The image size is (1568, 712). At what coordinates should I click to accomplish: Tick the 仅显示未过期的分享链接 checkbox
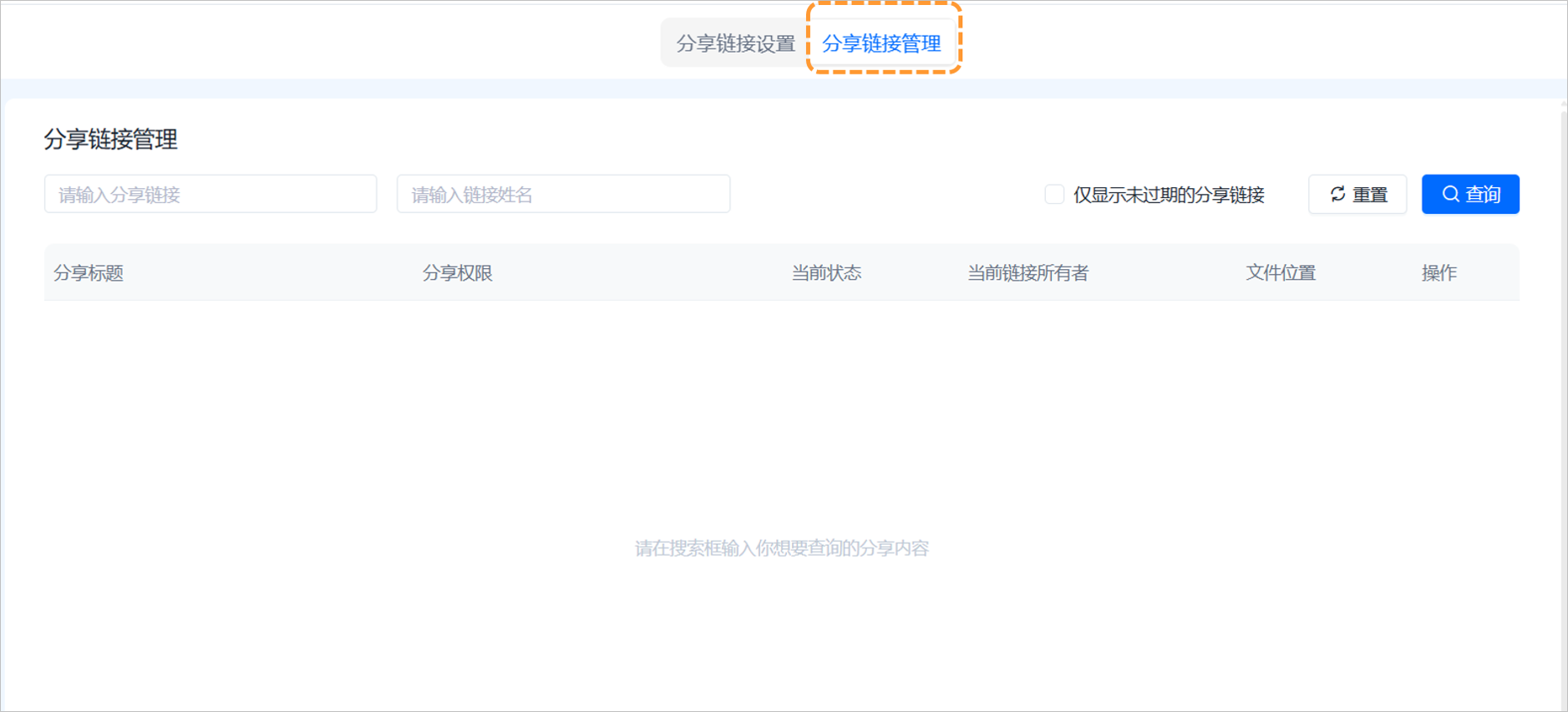pos(1054,195)
